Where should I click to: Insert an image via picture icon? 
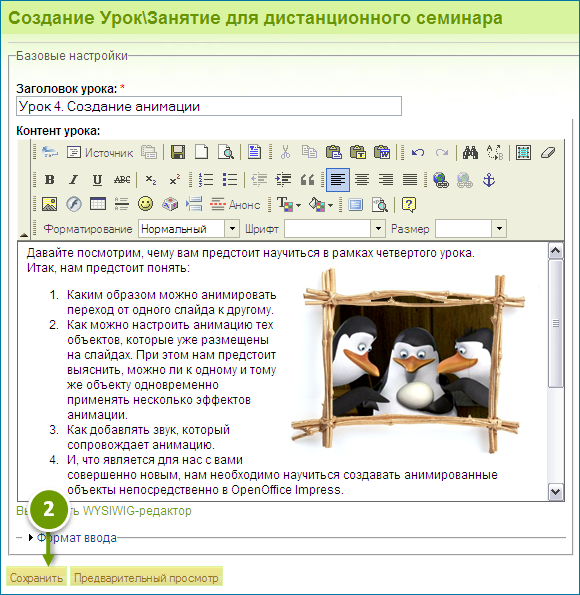(x=50, y=204)
